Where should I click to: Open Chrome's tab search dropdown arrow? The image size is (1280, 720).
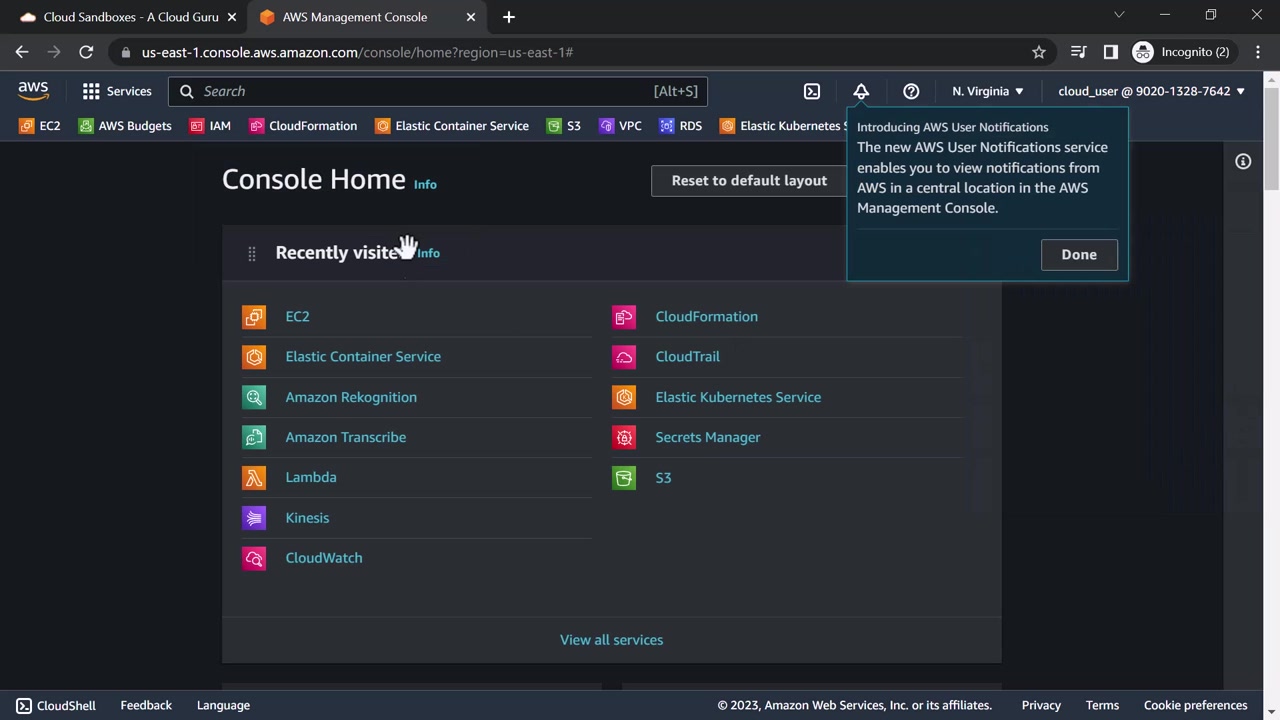[1119, 15]
